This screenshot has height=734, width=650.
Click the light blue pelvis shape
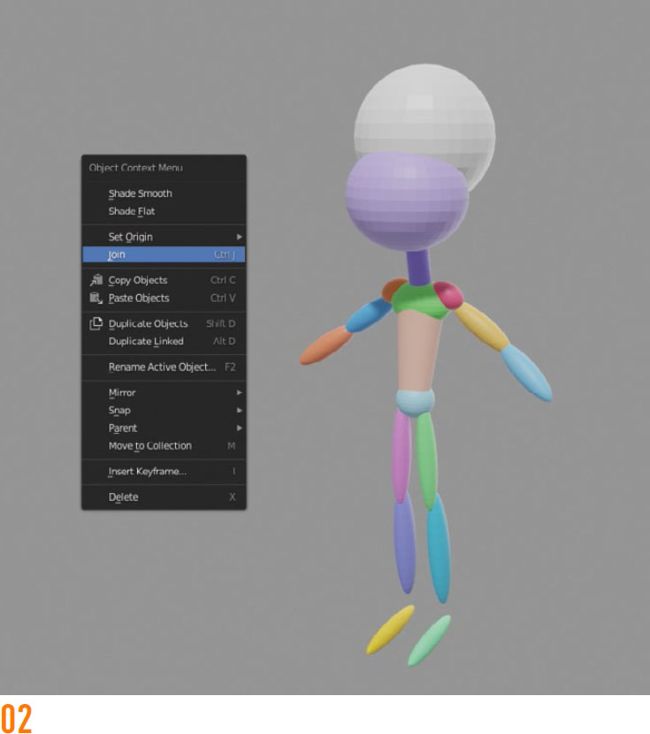[x=415, y=404]
